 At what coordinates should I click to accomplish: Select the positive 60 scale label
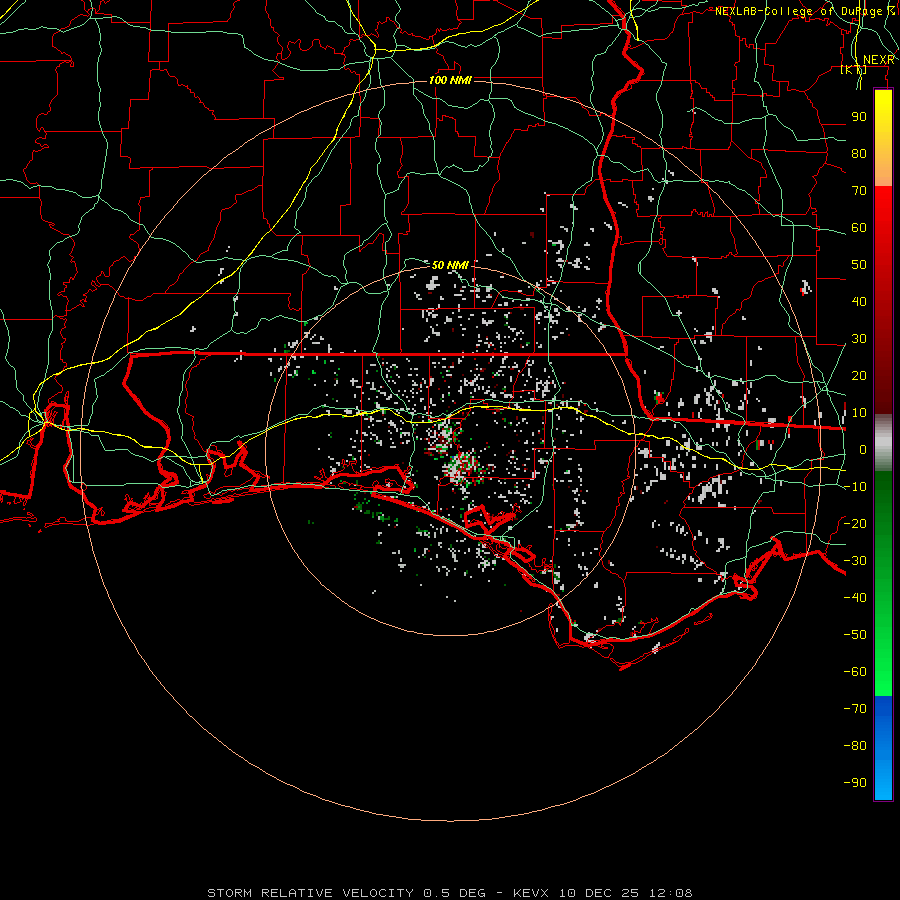[859, 227]
